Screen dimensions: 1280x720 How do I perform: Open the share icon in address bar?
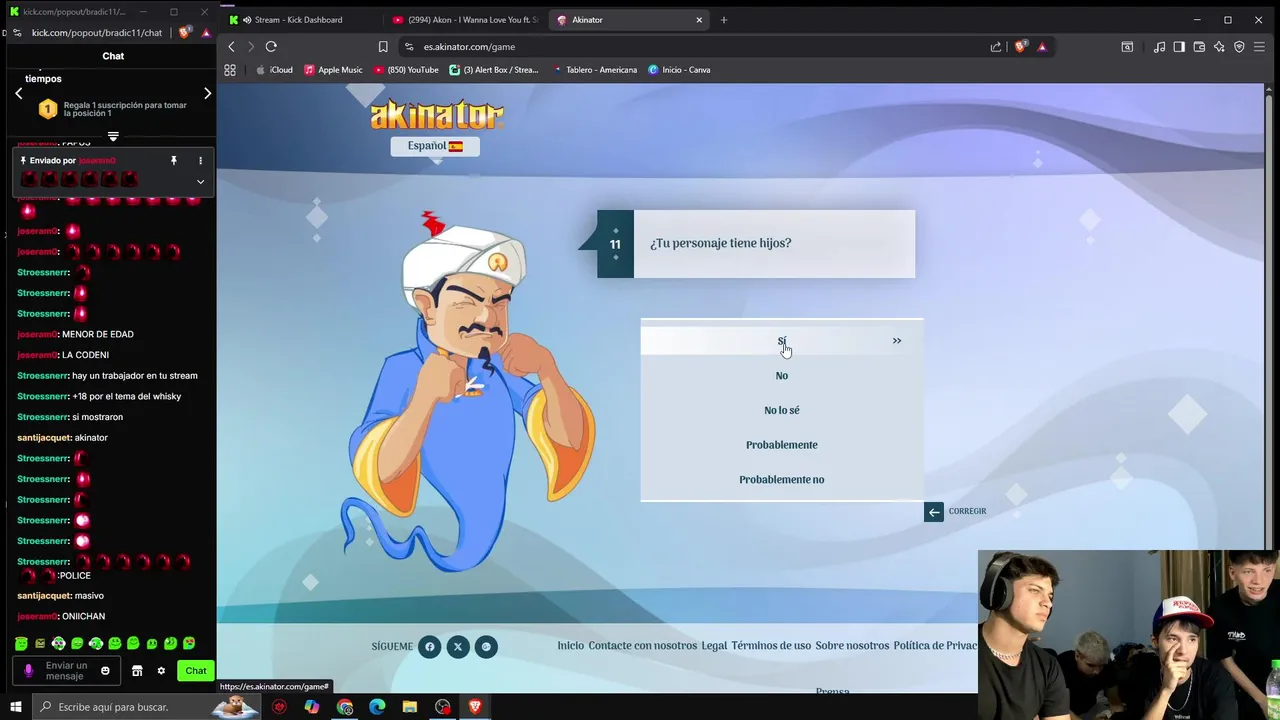(x=996, y=47)
